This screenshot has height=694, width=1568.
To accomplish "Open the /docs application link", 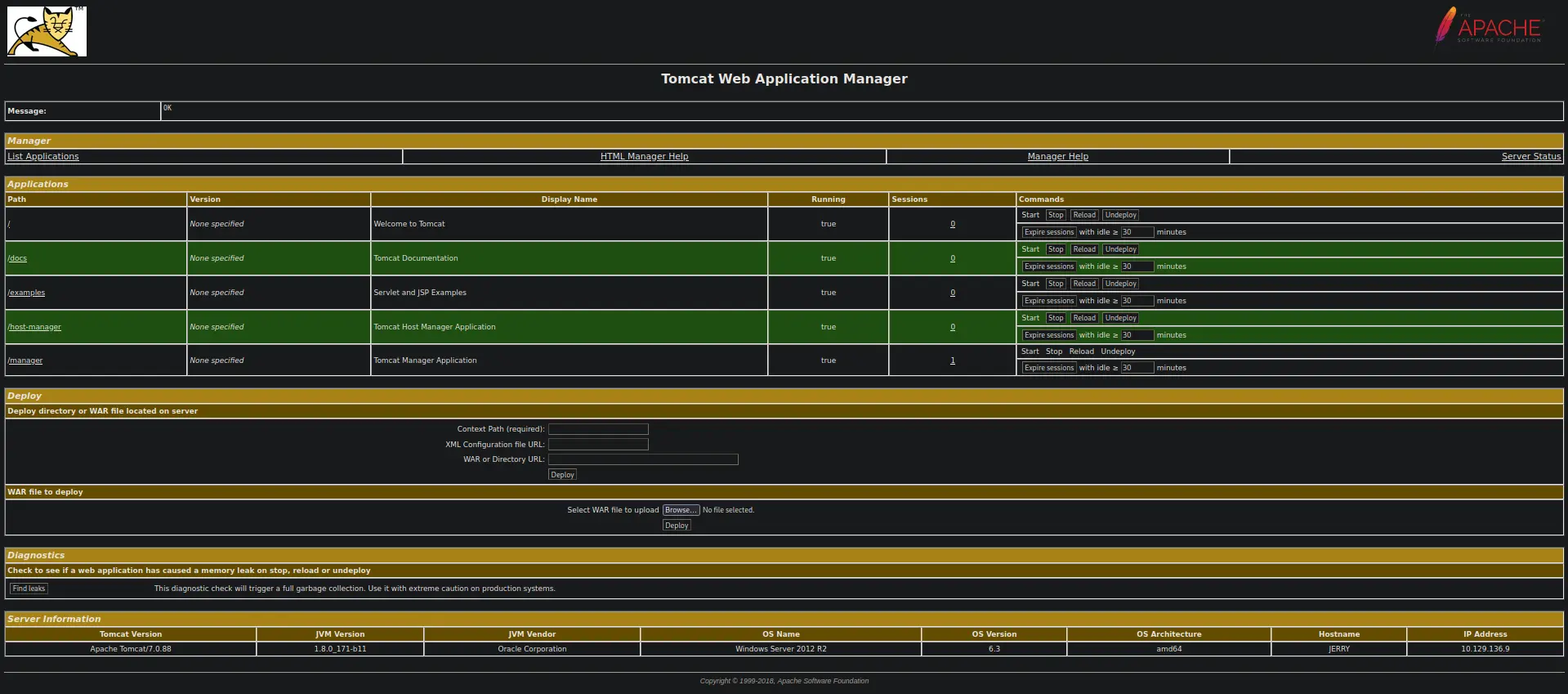I will (17, 258).
